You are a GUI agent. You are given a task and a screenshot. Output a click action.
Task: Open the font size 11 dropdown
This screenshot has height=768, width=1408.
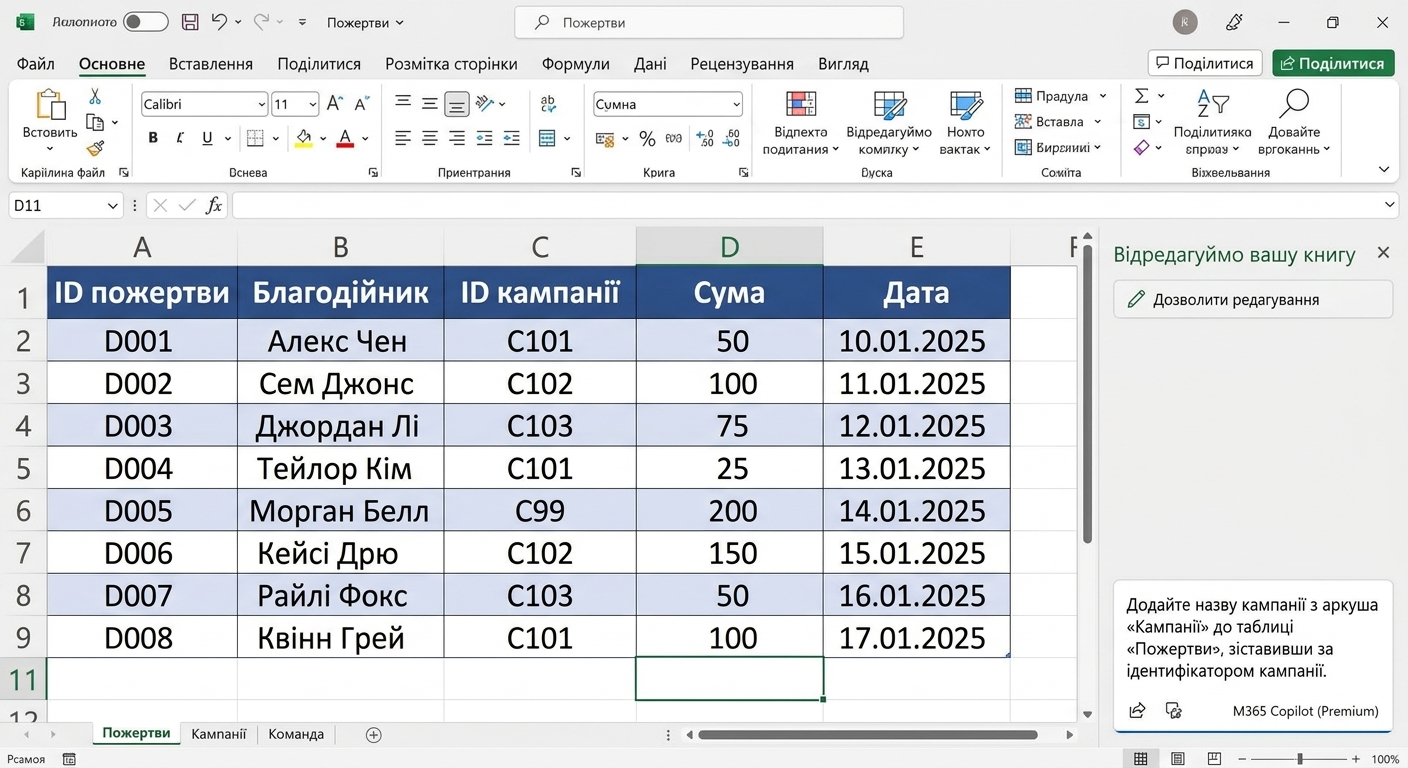click(313, 104)
